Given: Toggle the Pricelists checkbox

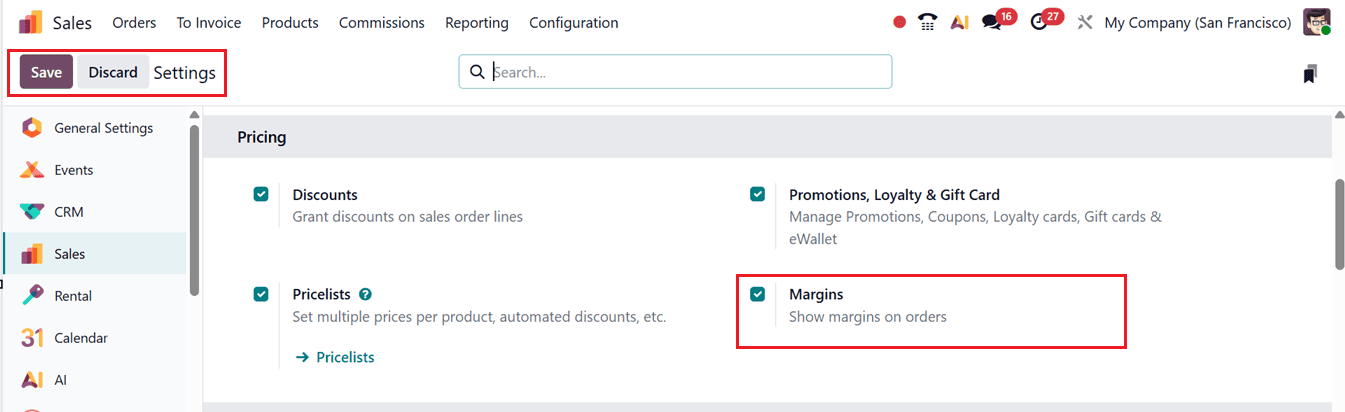Looking at the screenshot, I should (x=261, y=294).
